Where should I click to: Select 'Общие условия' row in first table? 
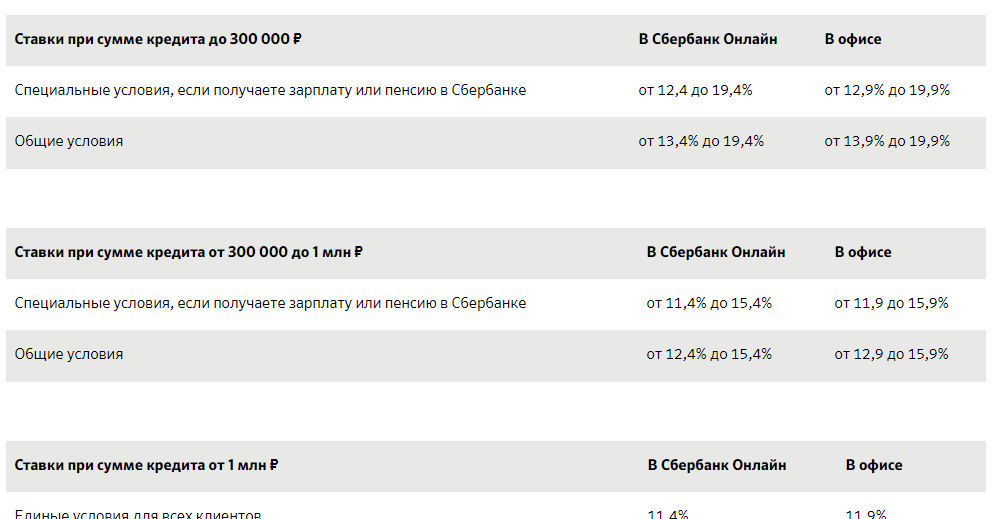[x=496, y=143]
